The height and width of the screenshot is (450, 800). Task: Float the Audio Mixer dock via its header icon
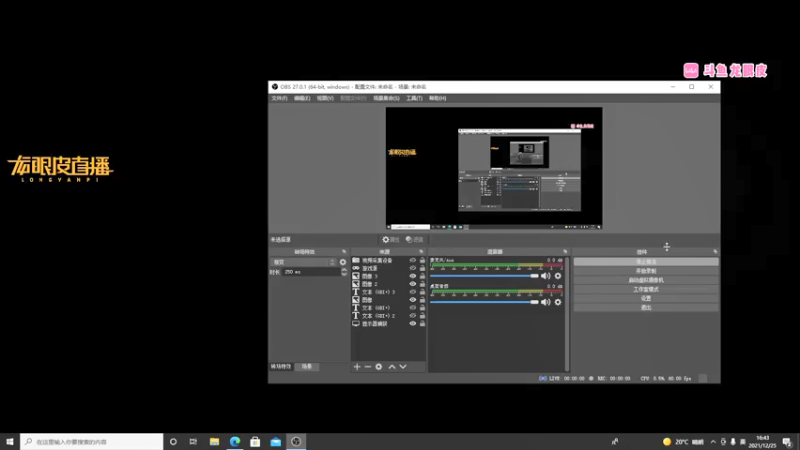pos(565,252)
